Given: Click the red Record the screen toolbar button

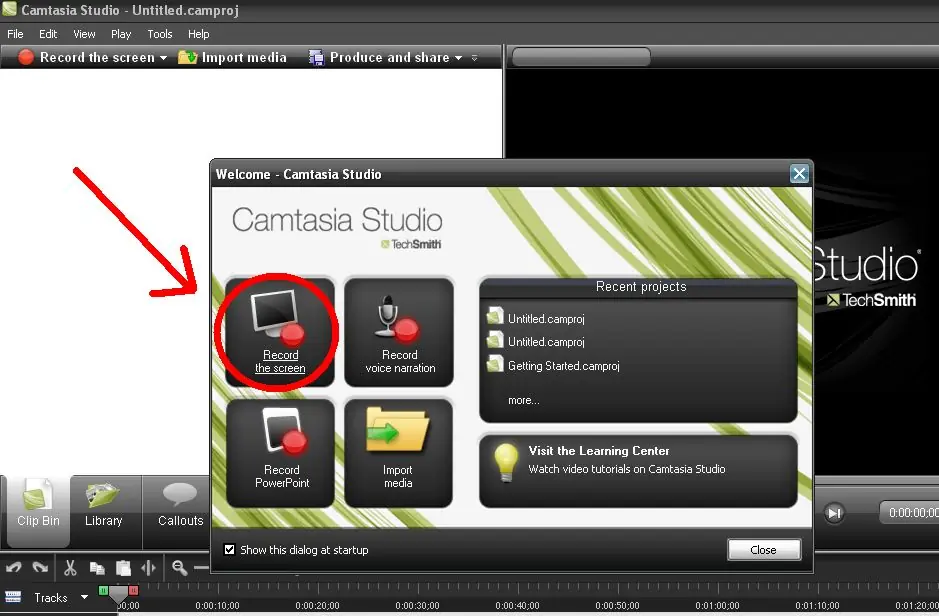Looking at the screenshot, I should click(x=86, y=57).
